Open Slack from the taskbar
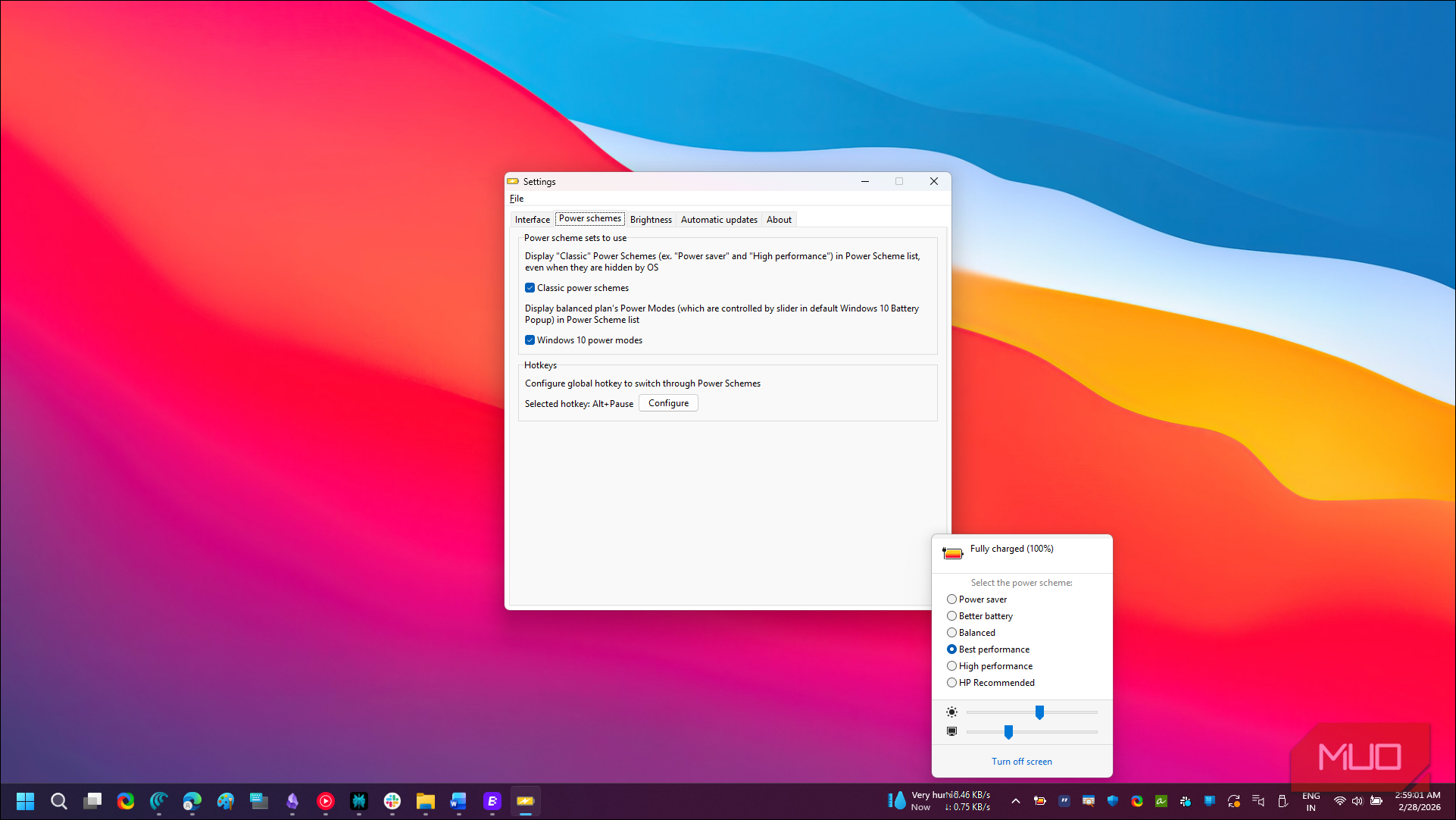The image size is (1456, 820). pos(392,801)
